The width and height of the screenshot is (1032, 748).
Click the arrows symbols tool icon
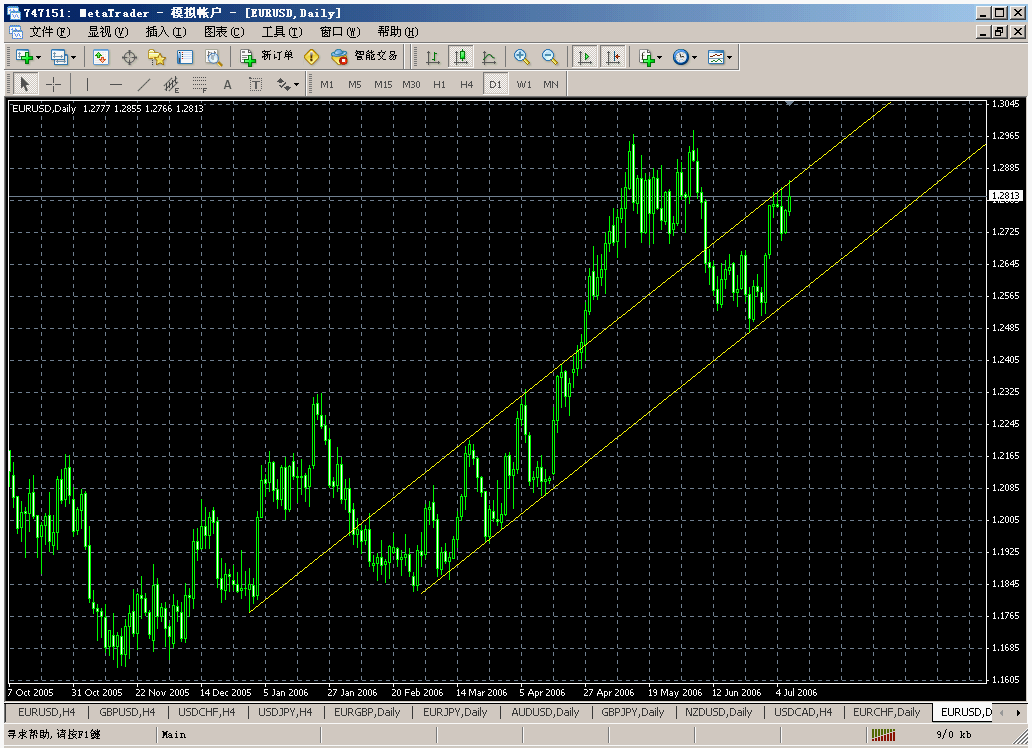pos(283,84)
